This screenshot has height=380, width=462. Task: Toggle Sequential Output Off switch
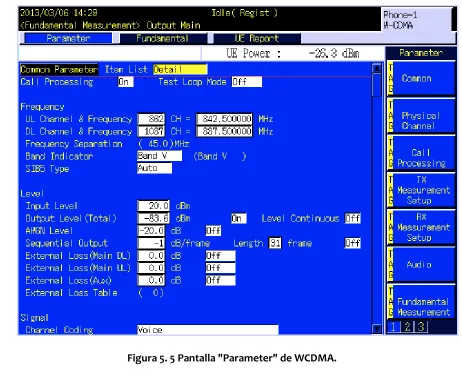(x=352, y=243)
